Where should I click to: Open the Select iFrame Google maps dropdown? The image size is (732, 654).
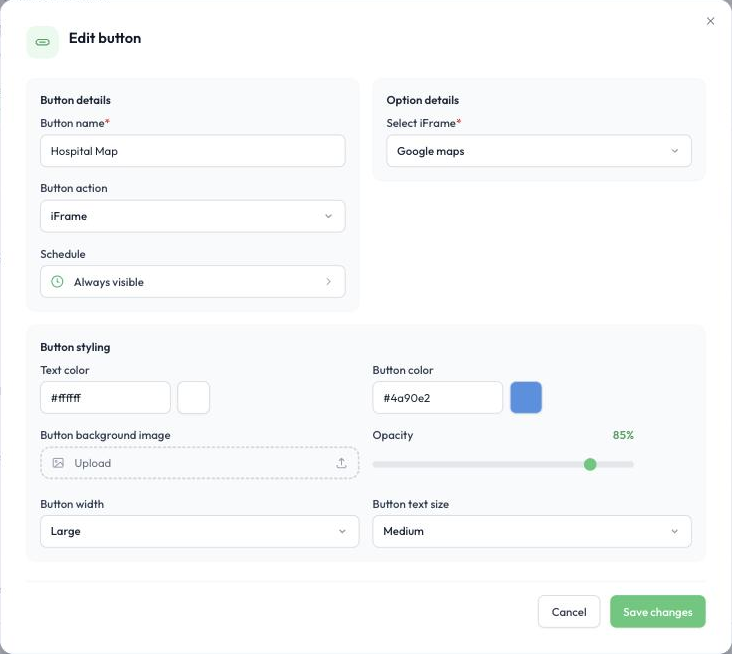(x=539, y=151)
